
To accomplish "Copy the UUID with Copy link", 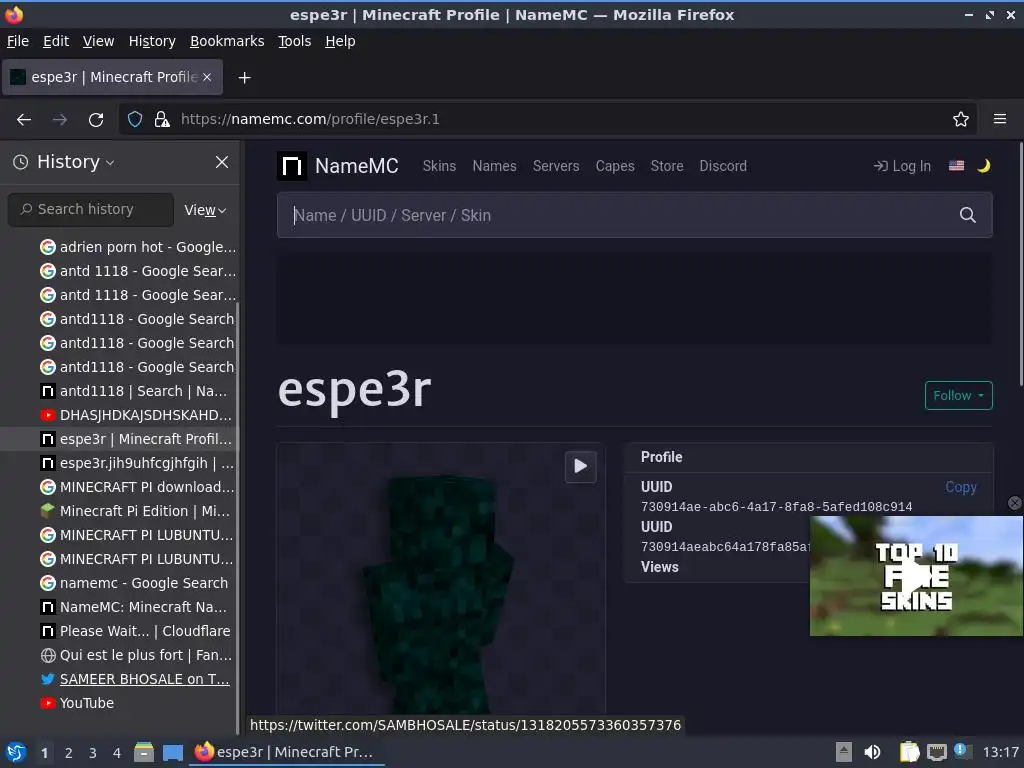I will (x=961, y=487).
